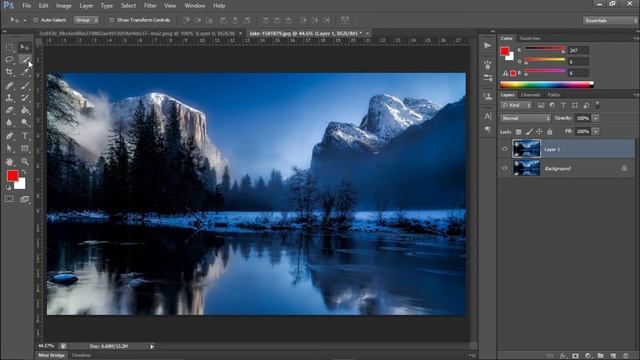Image resolution: width=640 pixels, height=360 pixels.
Task: Open the Character panel icon
Action: click(487, 116)
